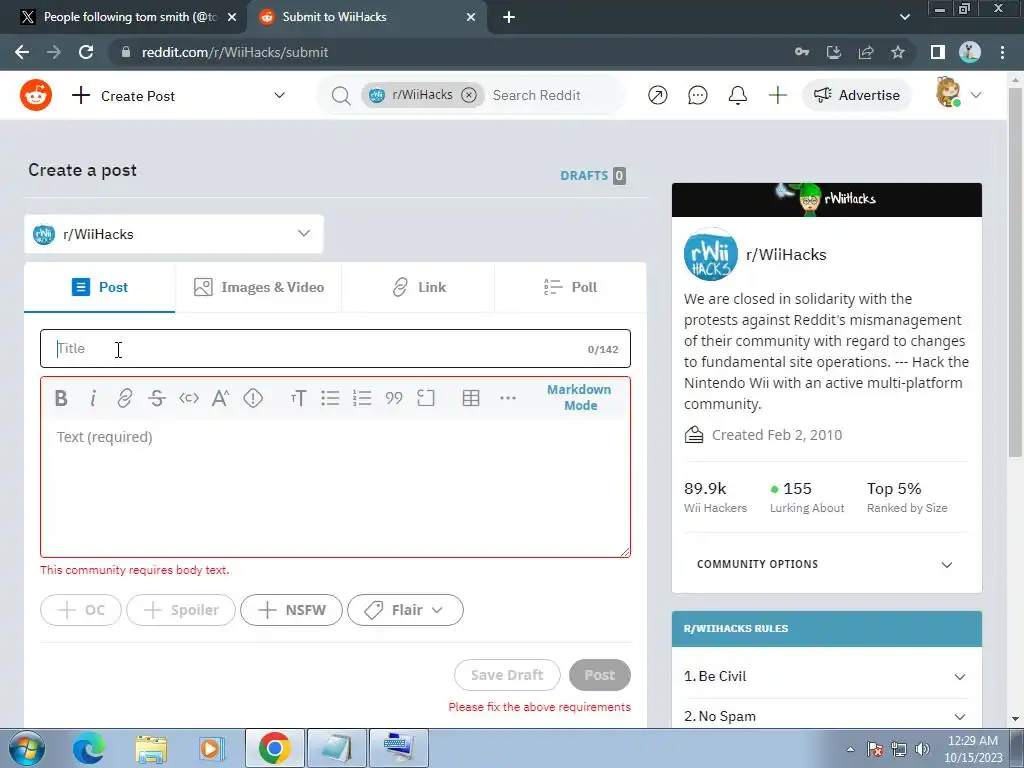Select the Images & Video tab
Viewport: 1024px width, 768px height.
coord(259,287)
